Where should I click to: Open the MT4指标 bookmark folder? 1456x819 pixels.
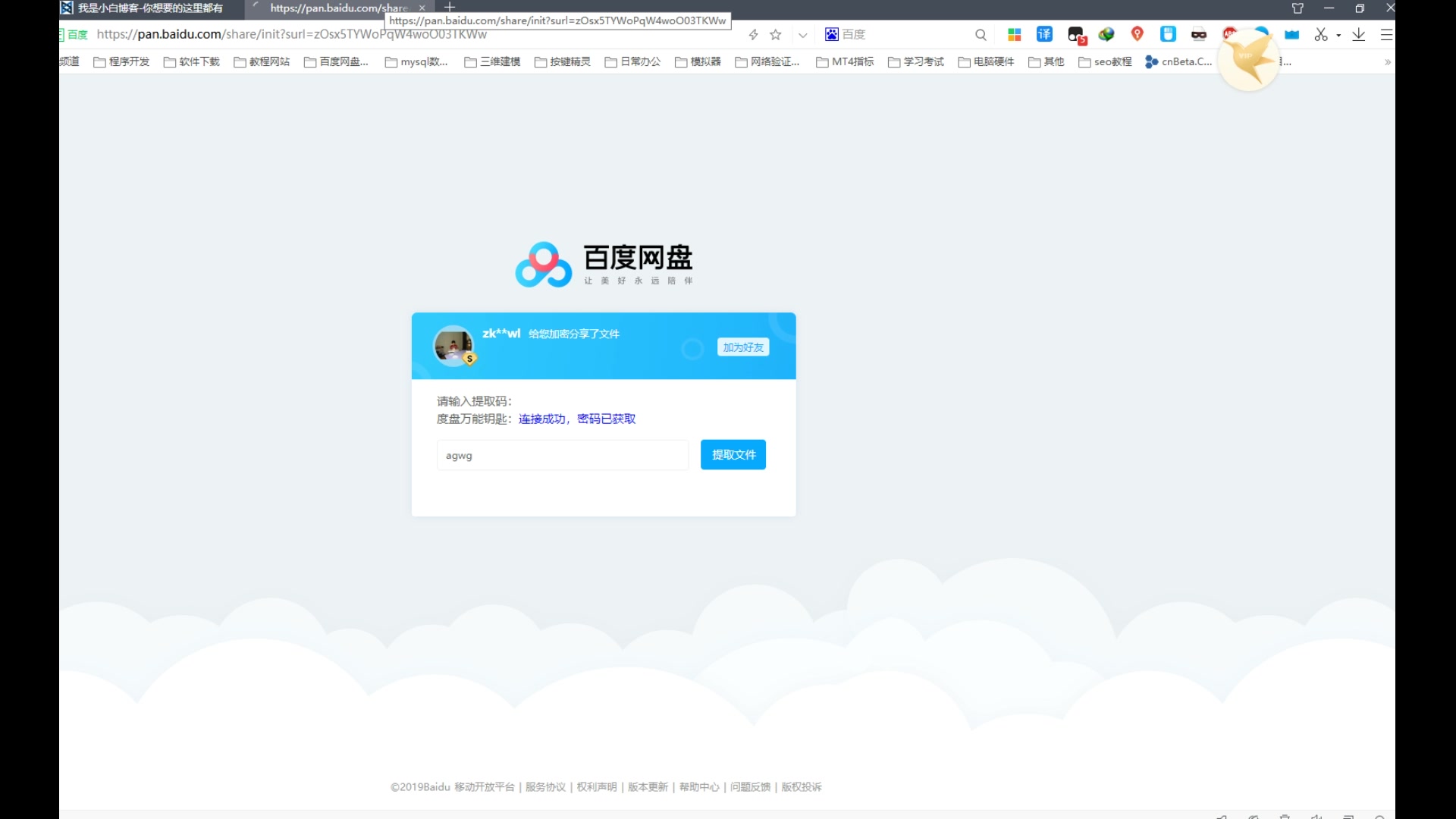point(845,61)
